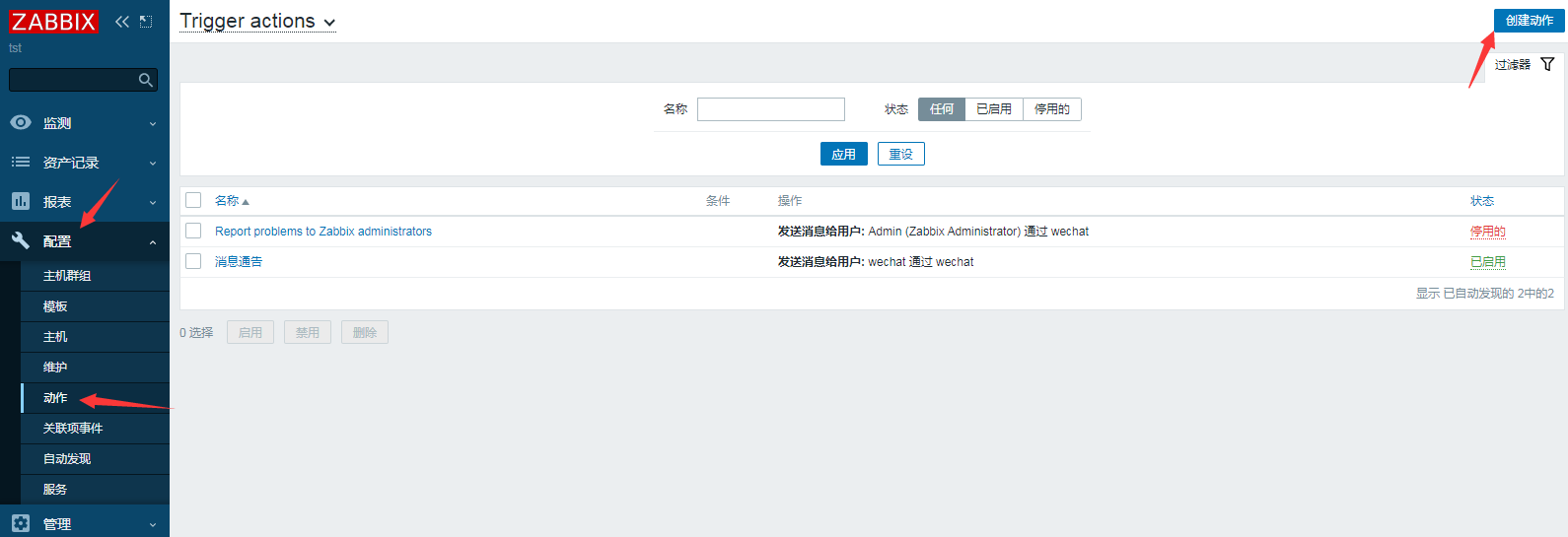Focus the 名称 filter input field
The image size is (1568, 537).
pyautogui.click(x=771, y=109)
